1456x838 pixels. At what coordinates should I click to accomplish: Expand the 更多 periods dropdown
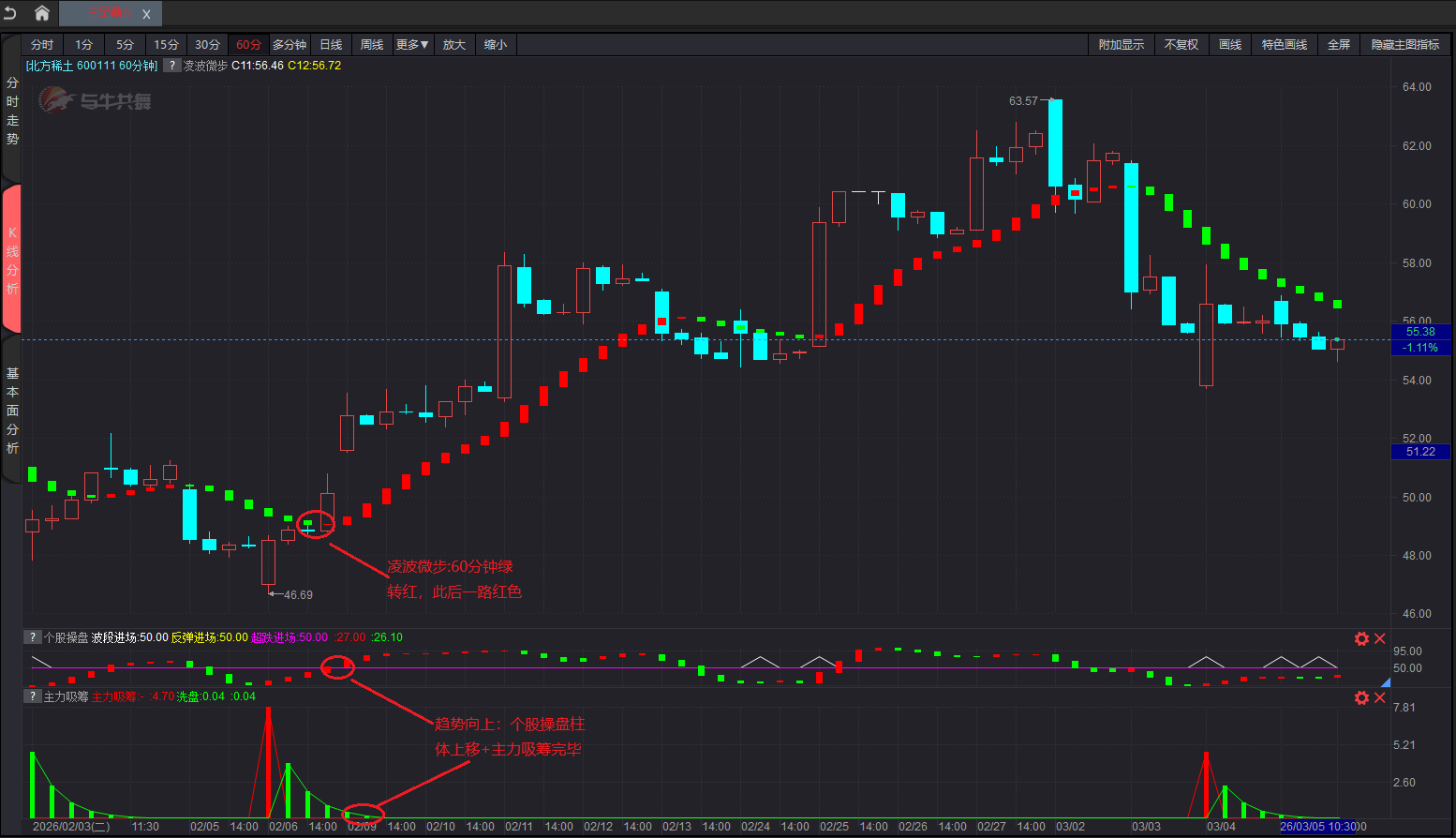[x=411, y=45]
